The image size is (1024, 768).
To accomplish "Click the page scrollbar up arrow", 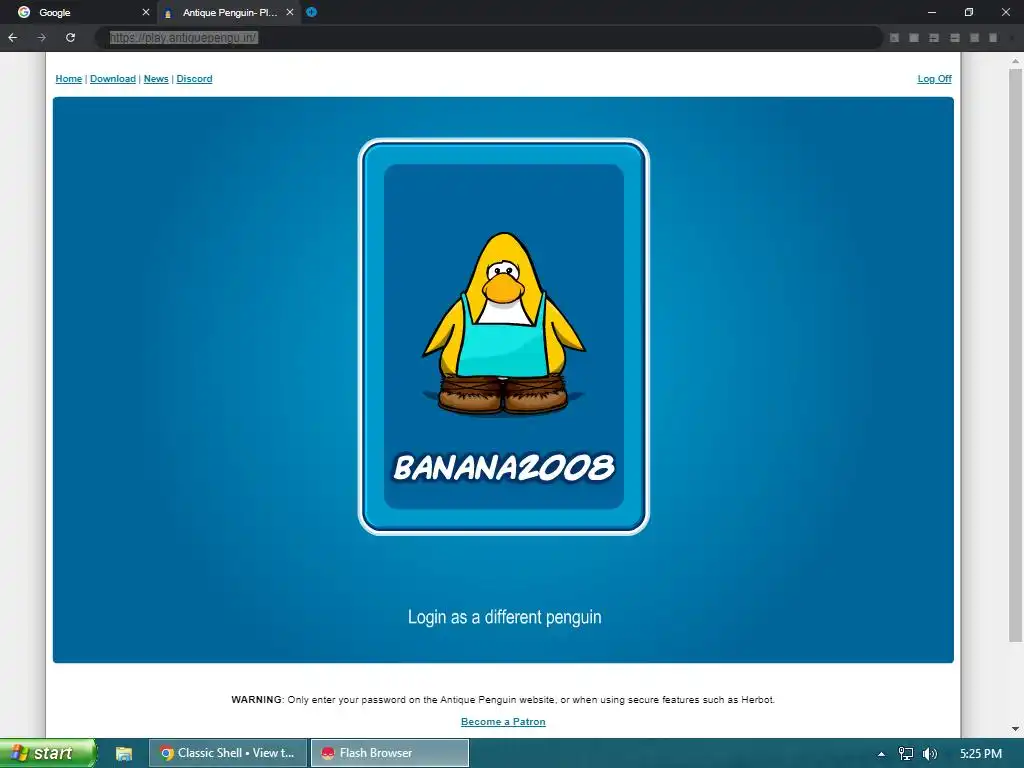I will (x=1015, y=61).
